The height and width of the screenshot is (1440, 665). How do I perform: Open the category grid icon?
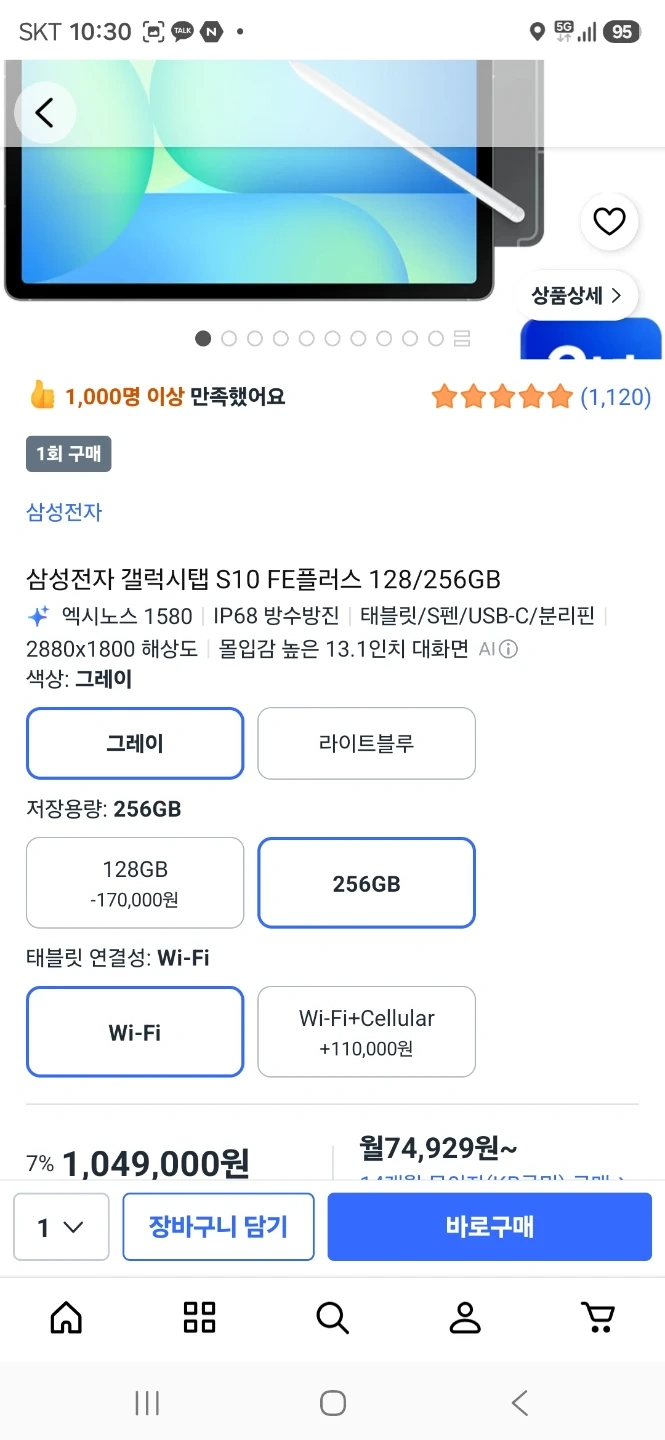click(x=200, y=1317)
